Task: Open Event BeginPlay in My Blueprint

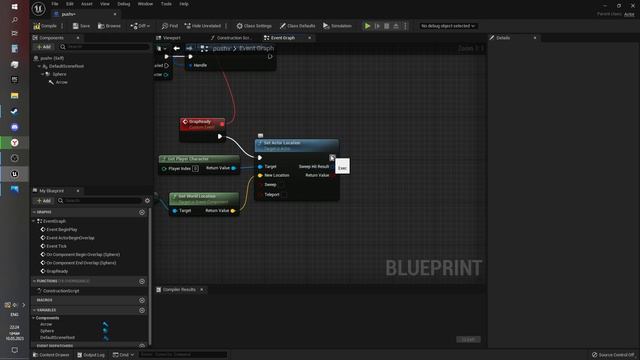Action: [x=62, y=230]
